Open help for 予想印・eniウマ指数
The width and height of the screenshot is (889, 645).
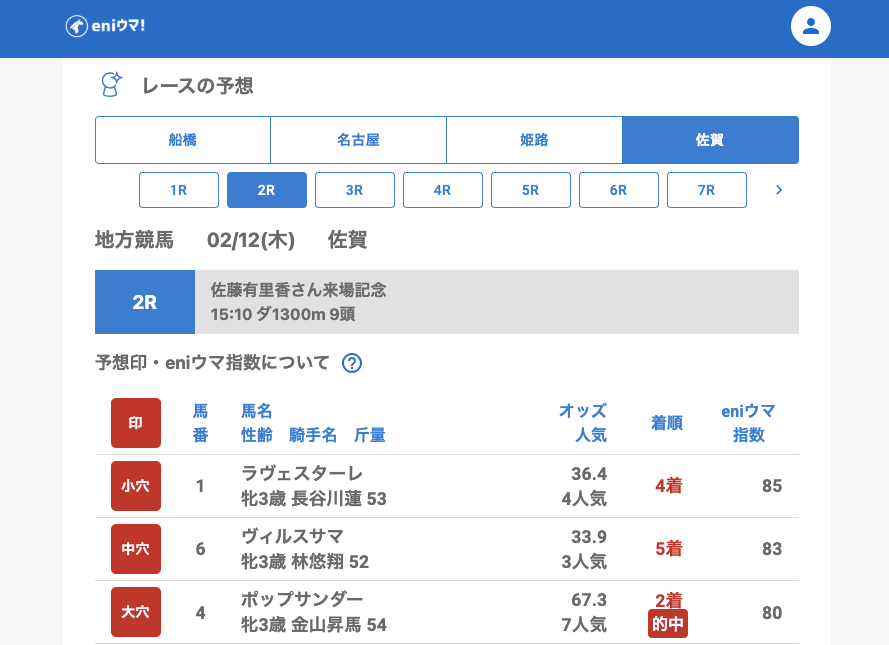tap(352, 363)
